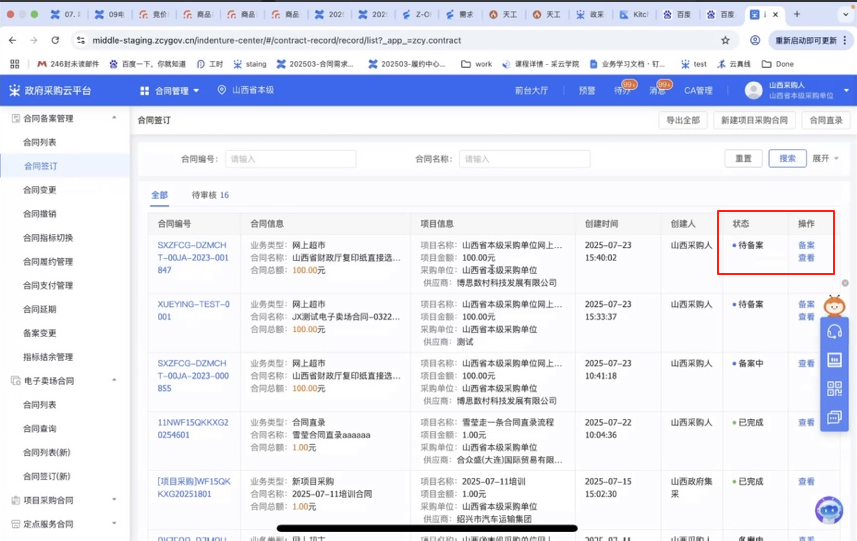The width and height of the screenshot is (857, 541).
Task: Click the 政府采购云平台 logo icon
Action: pyautogui.click(x=14, y=90)
